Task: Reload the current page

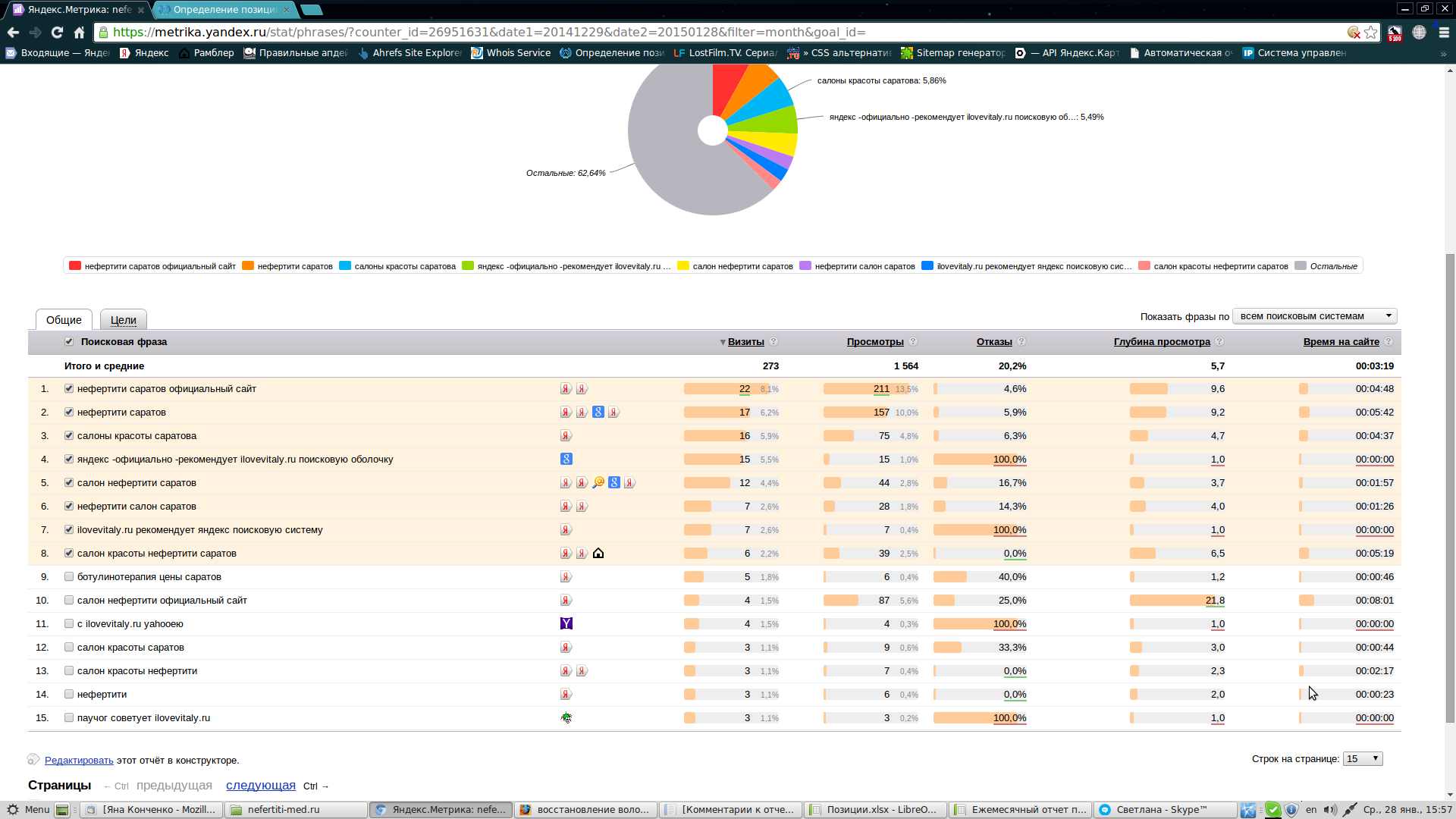Action: 57,32
